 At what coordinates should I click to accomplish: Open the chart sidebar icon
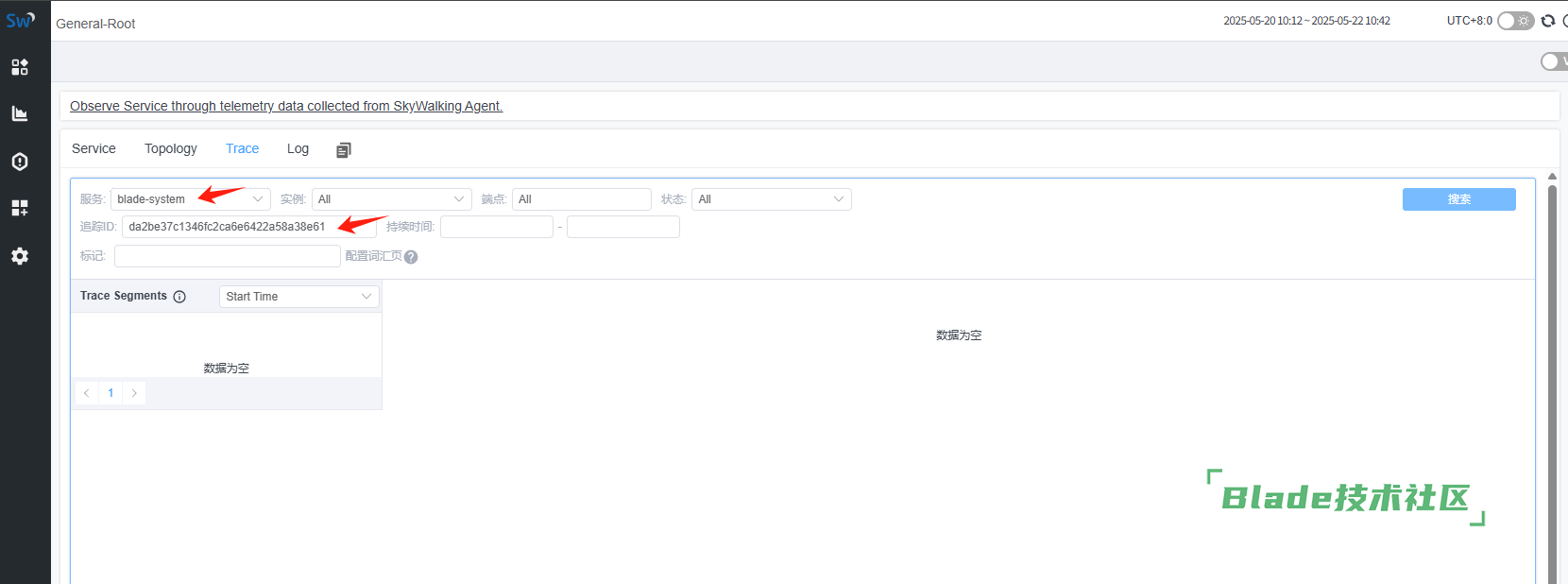20,113
